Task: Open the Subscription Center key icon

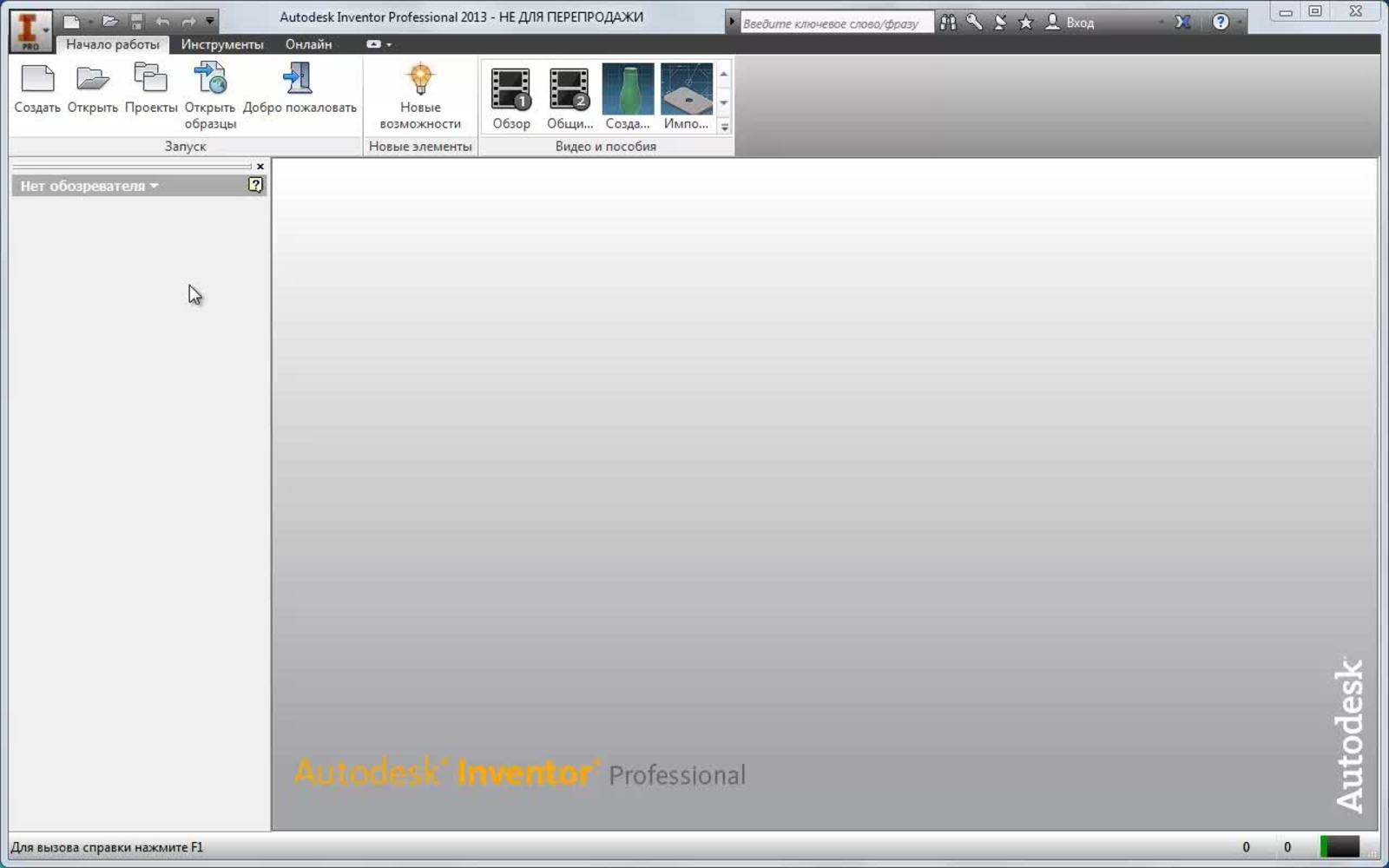Action: click(x=974, y=23)
